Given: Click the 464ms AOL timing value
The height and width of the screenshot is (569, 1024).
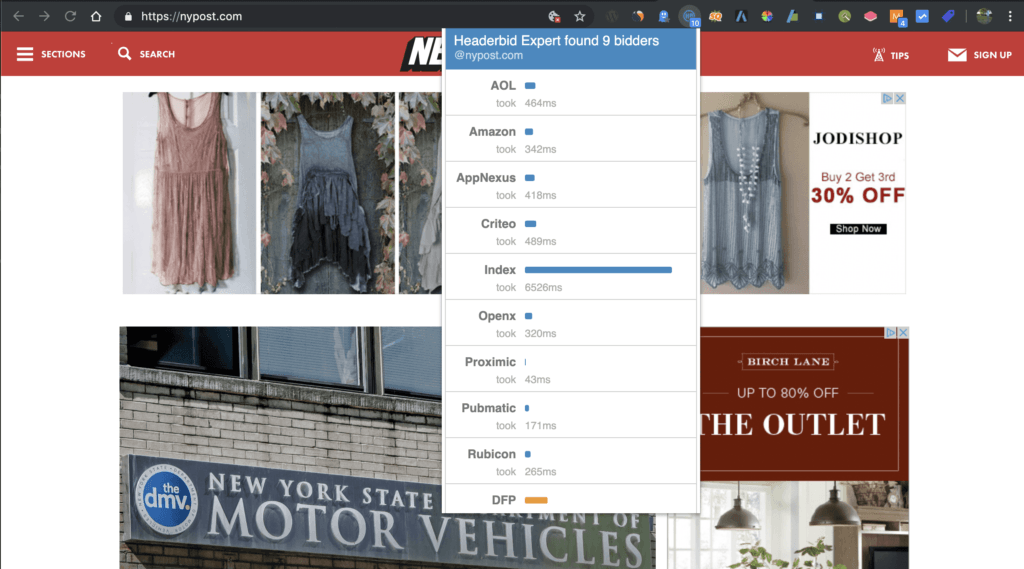Looking at the screenshot, I should click(x=541, y=103).
